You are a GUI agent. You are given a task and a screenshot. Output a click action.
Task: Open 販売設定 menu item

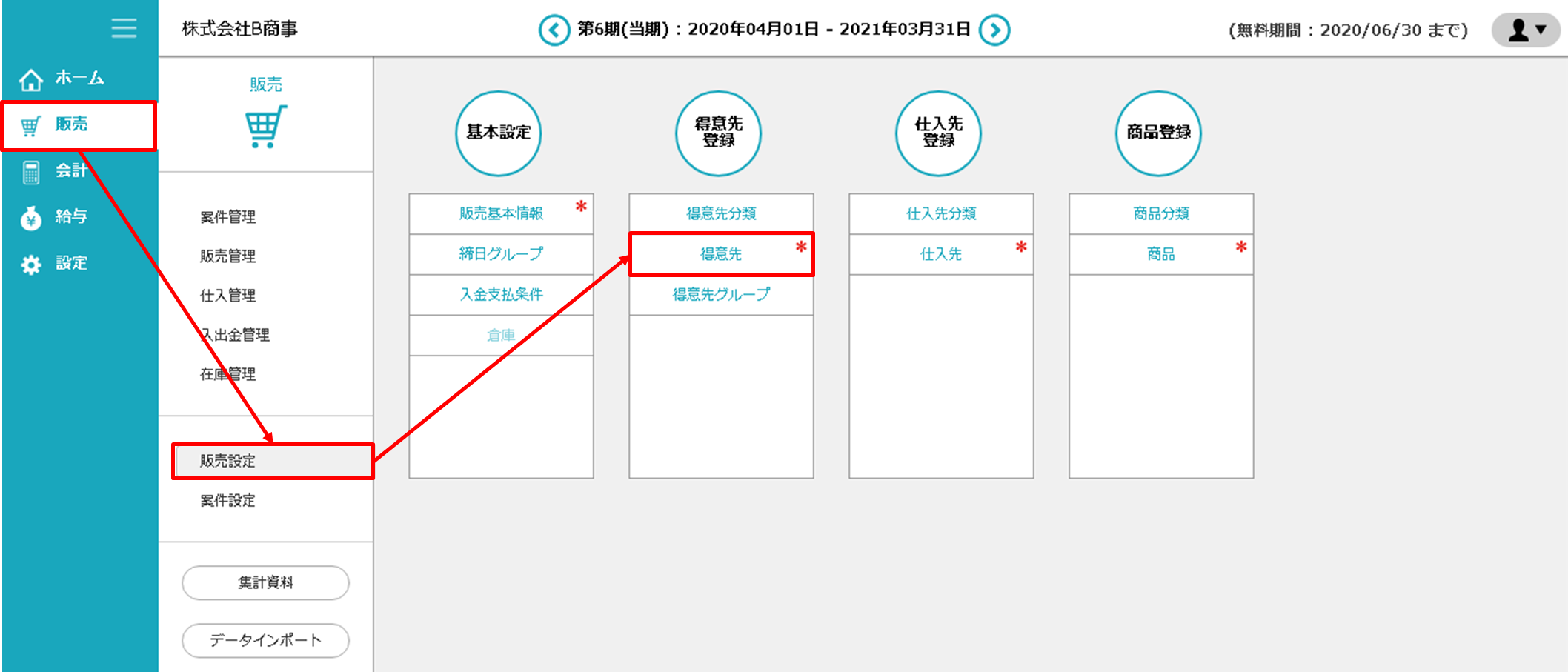(x=228, y=461)
